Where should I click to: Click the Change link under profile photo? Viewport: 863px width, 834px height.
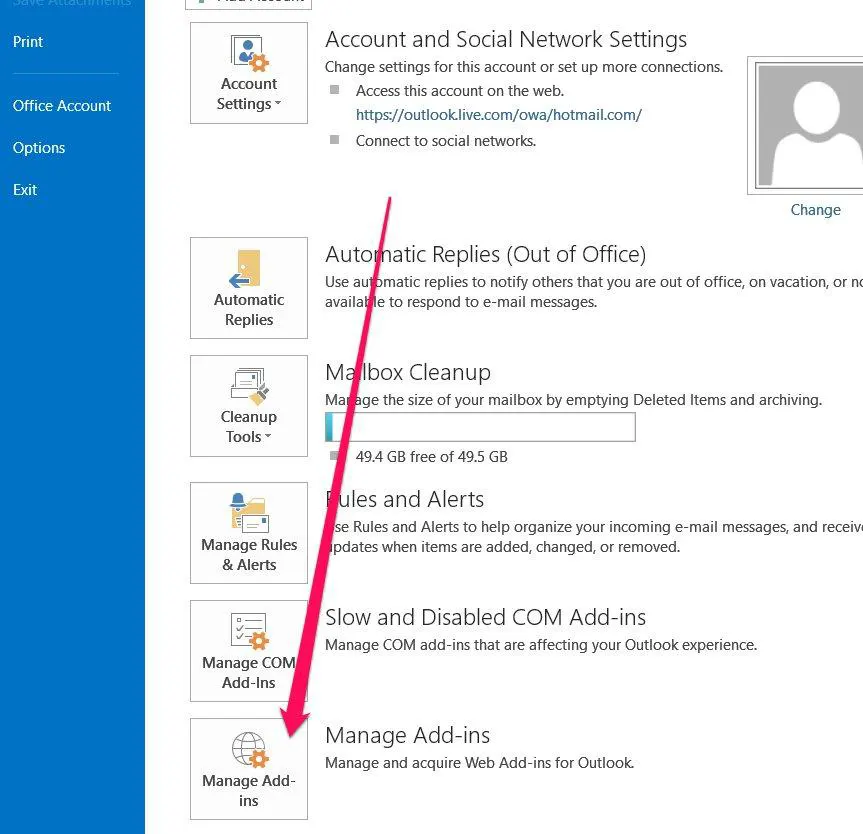[815, 210]
